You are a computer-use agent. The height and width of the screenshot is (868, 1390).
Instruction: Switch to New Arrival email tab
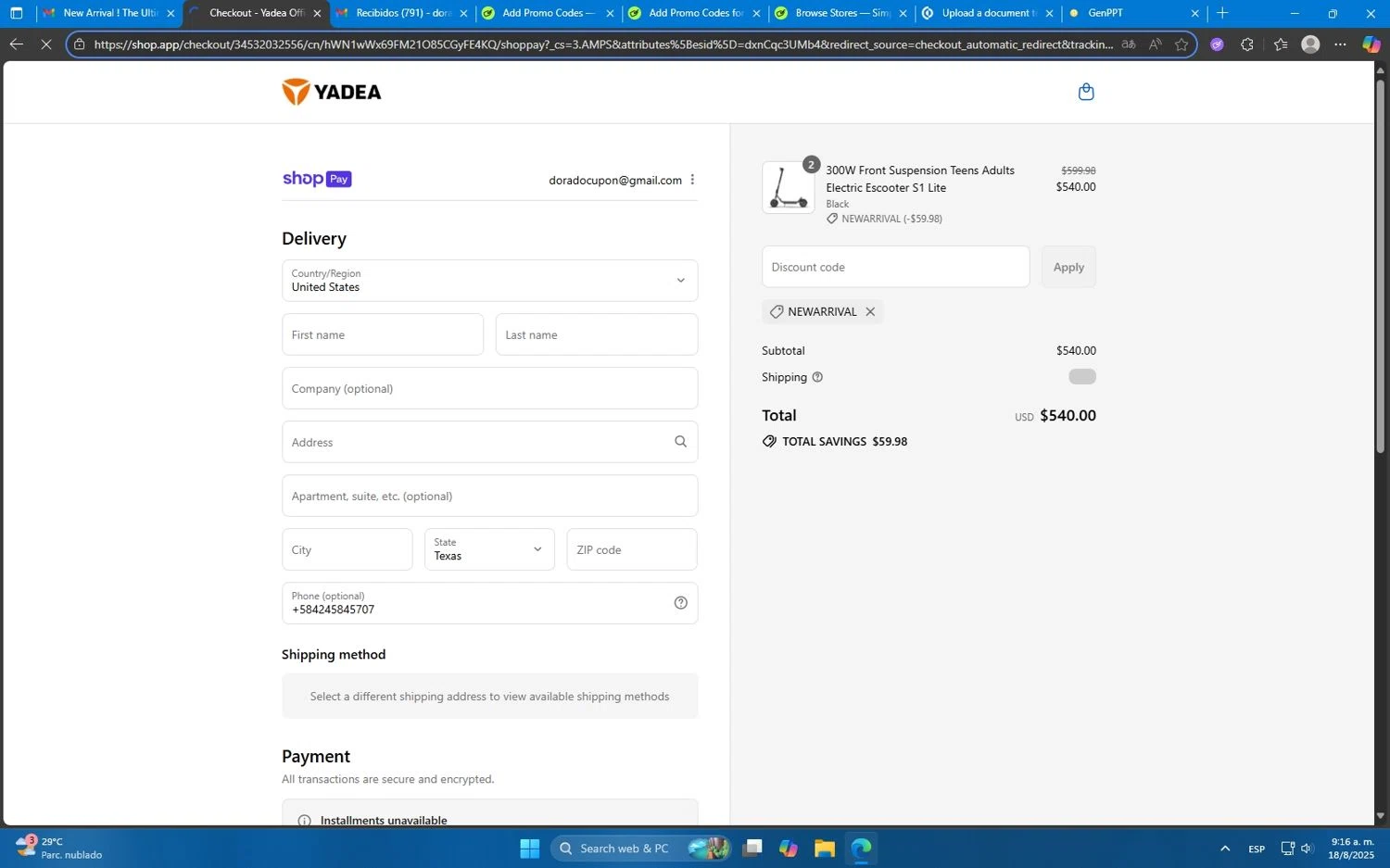[109, 13]
